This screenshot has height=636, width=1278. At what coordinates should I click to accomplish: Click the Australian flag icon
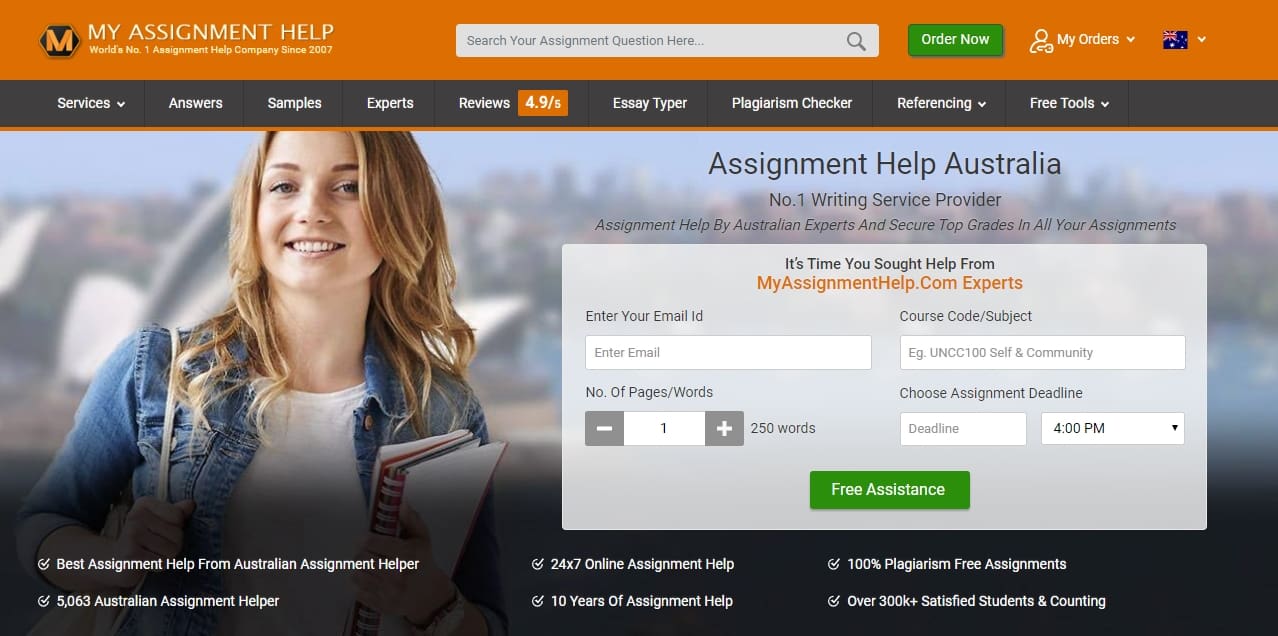click(x=1175, y=40)
